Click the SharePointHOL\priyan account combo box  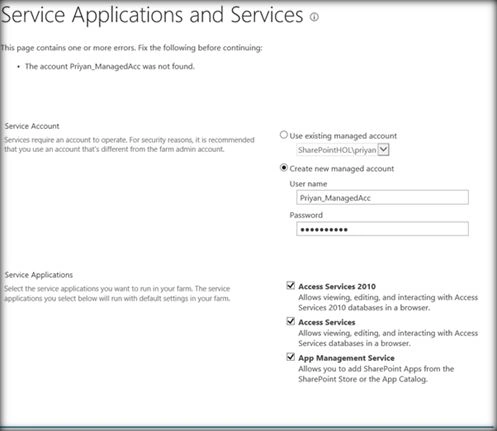click(x=343, y=150)
